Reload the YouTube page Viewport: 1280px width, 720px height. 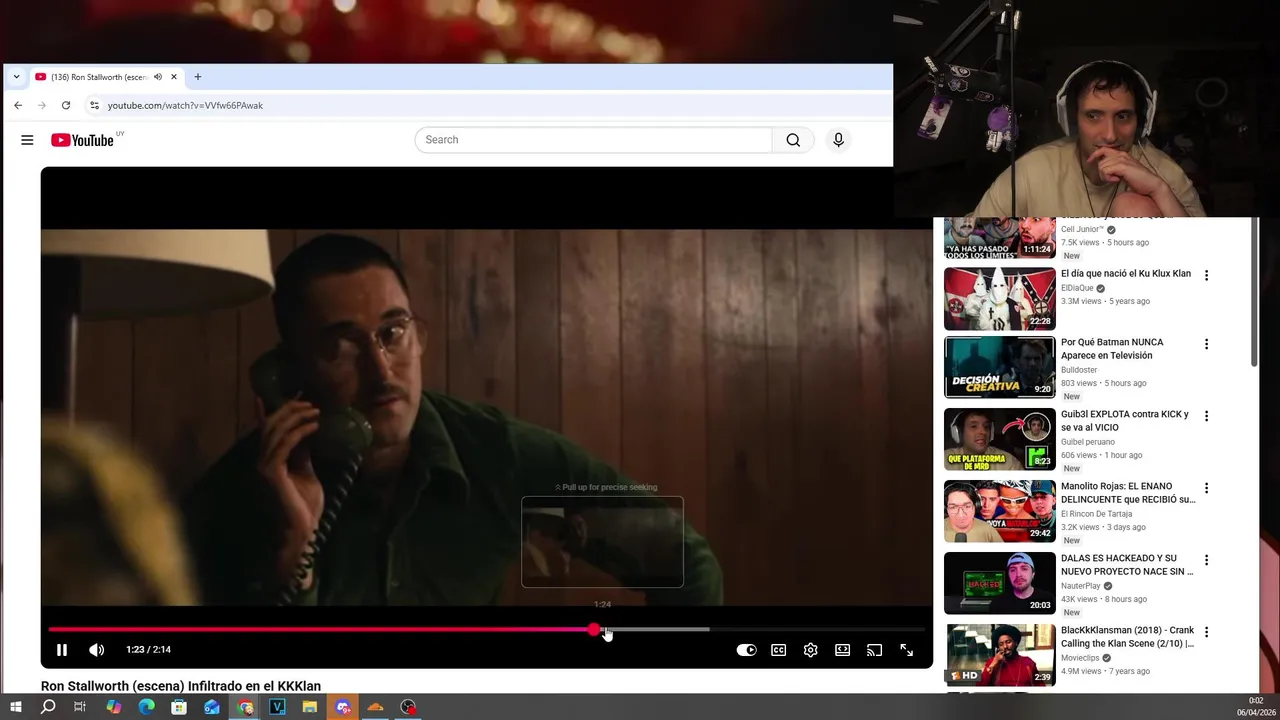(x=66, y=105)
